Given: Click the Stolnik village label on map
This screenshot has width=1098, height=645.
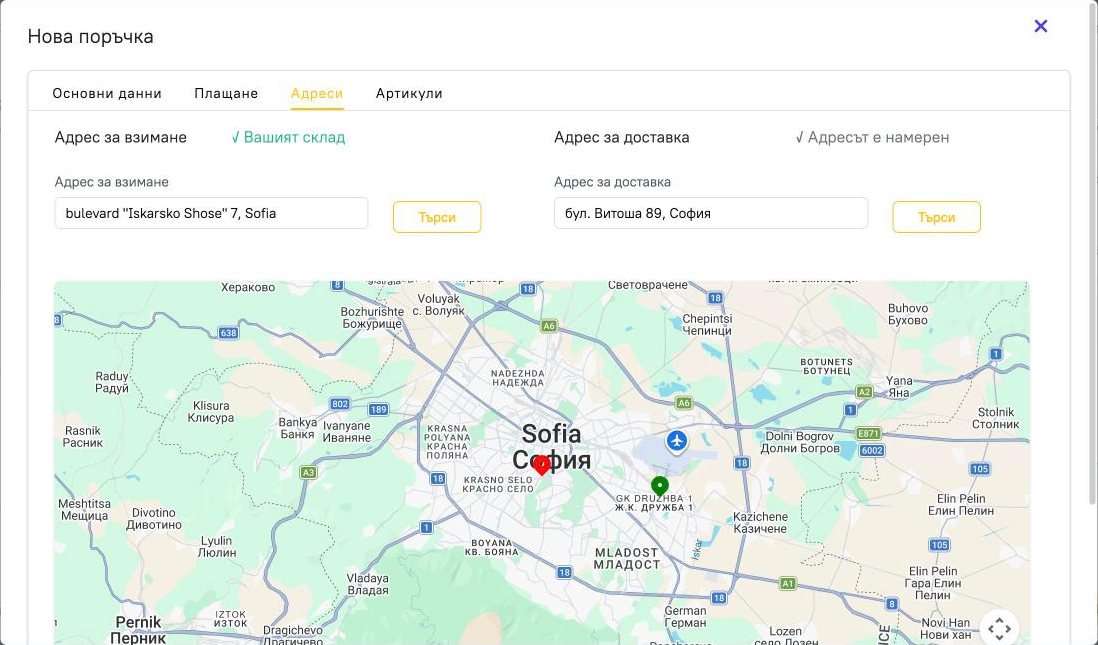Looking at the screenshot, I should (x=996, y=418).
